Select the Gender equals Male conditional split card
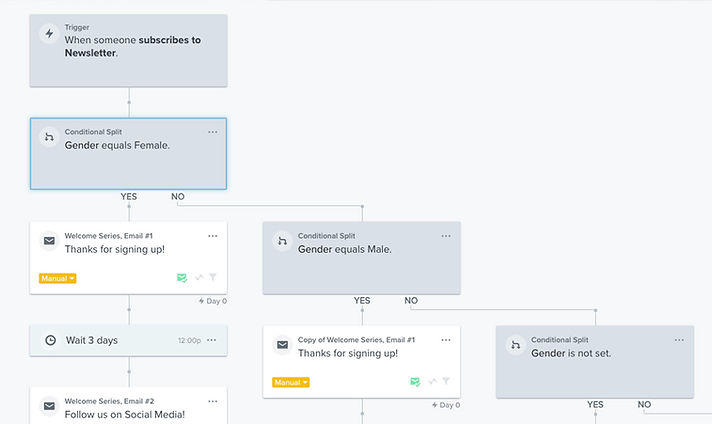This screenshot has width=712, height=424. click(x=361, y=258)
